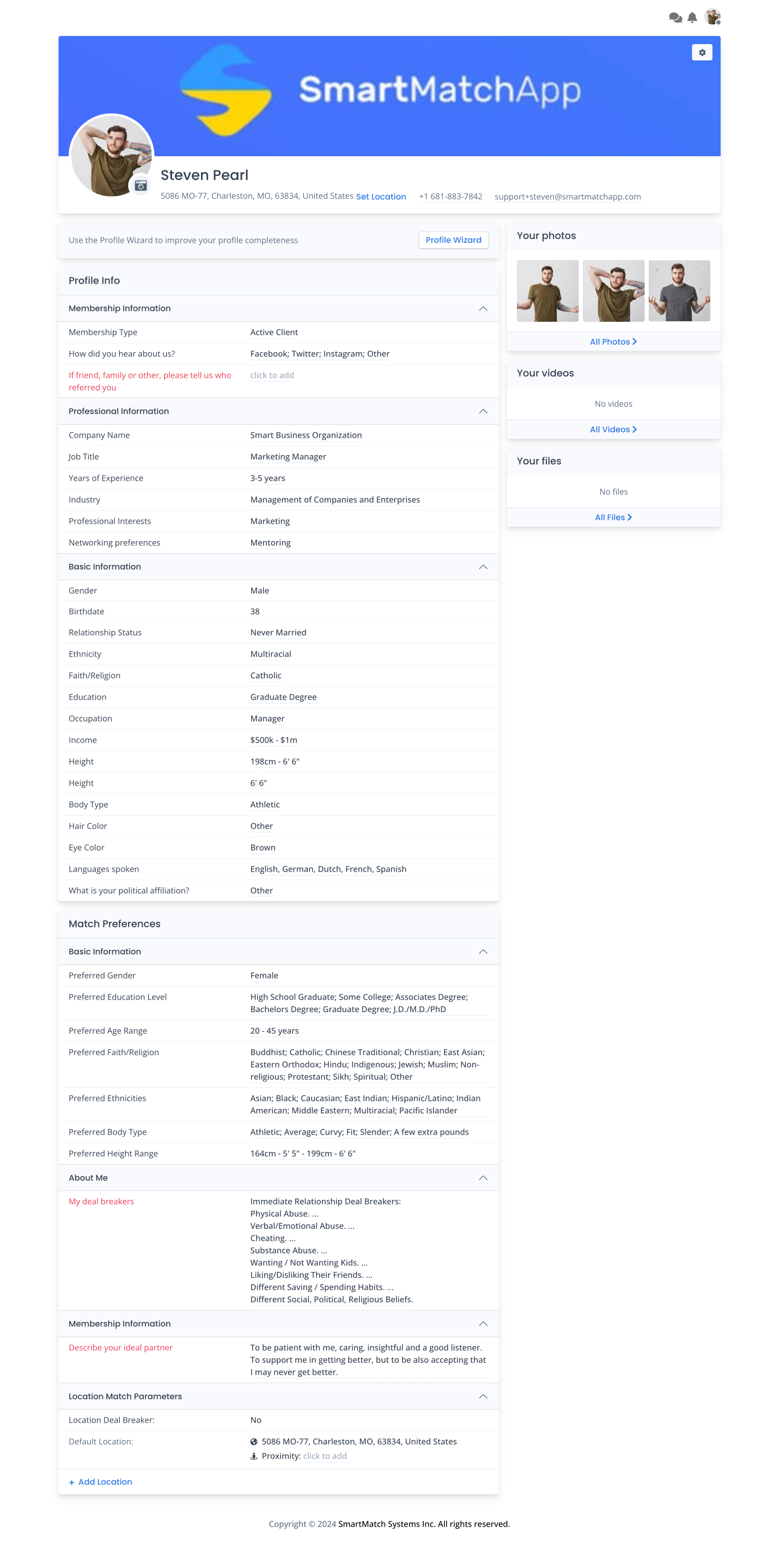774x1568 pixels.
Task: Click the cover settings gear icon
Action: tap(702, 52)
